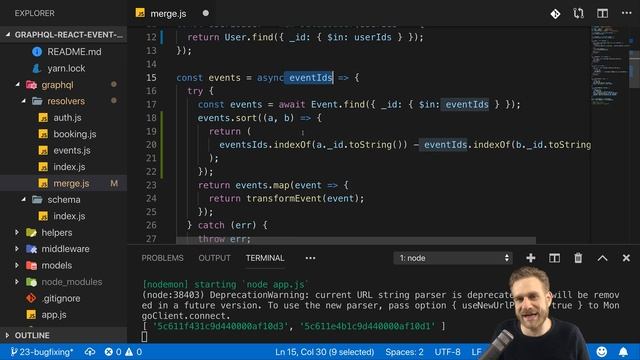The height and width of the screenshot is (360, 640).
Task: Select merge.js in explorer
Action: [71, 183]
